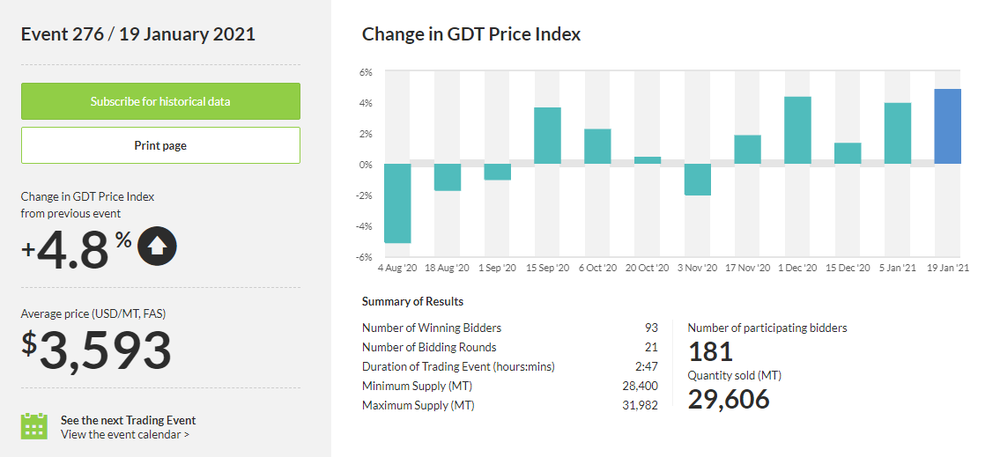Select the 15 Dec '20 chart bar
The image size is (1000, 457).
click(847, 154)
